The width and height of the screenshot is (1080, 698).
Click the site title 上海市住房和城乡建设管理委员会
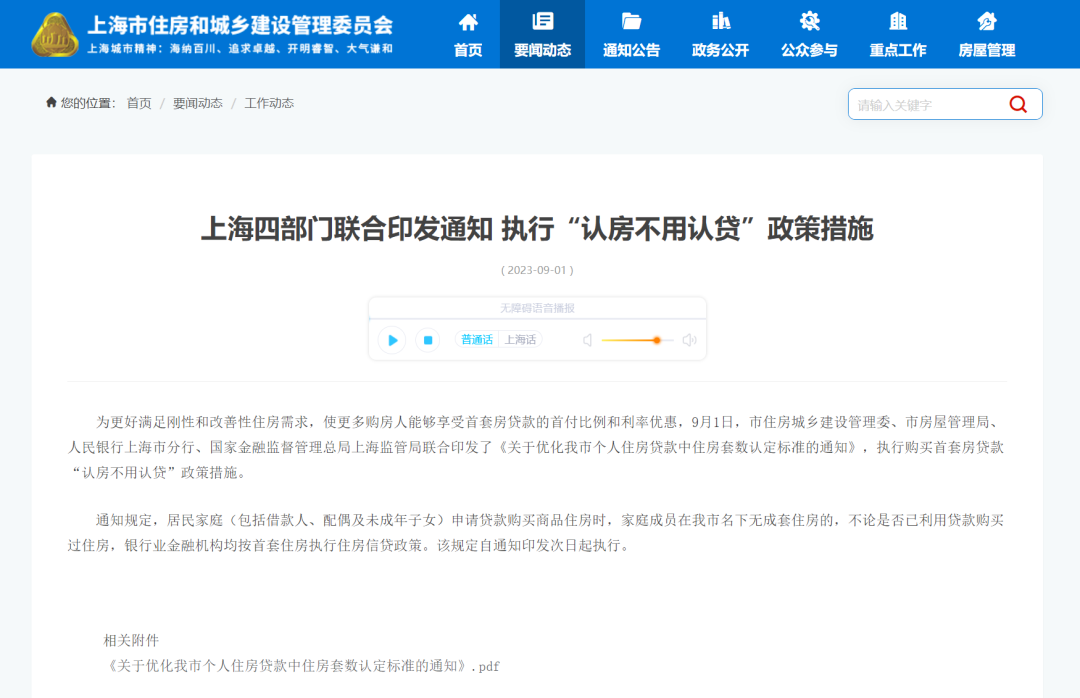click(240, 25)
